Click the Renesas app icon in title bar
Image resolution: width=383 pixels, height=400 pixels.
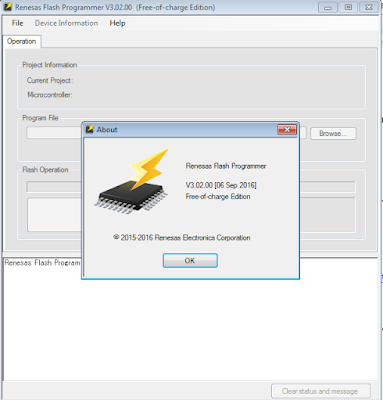tap(7, 7)
